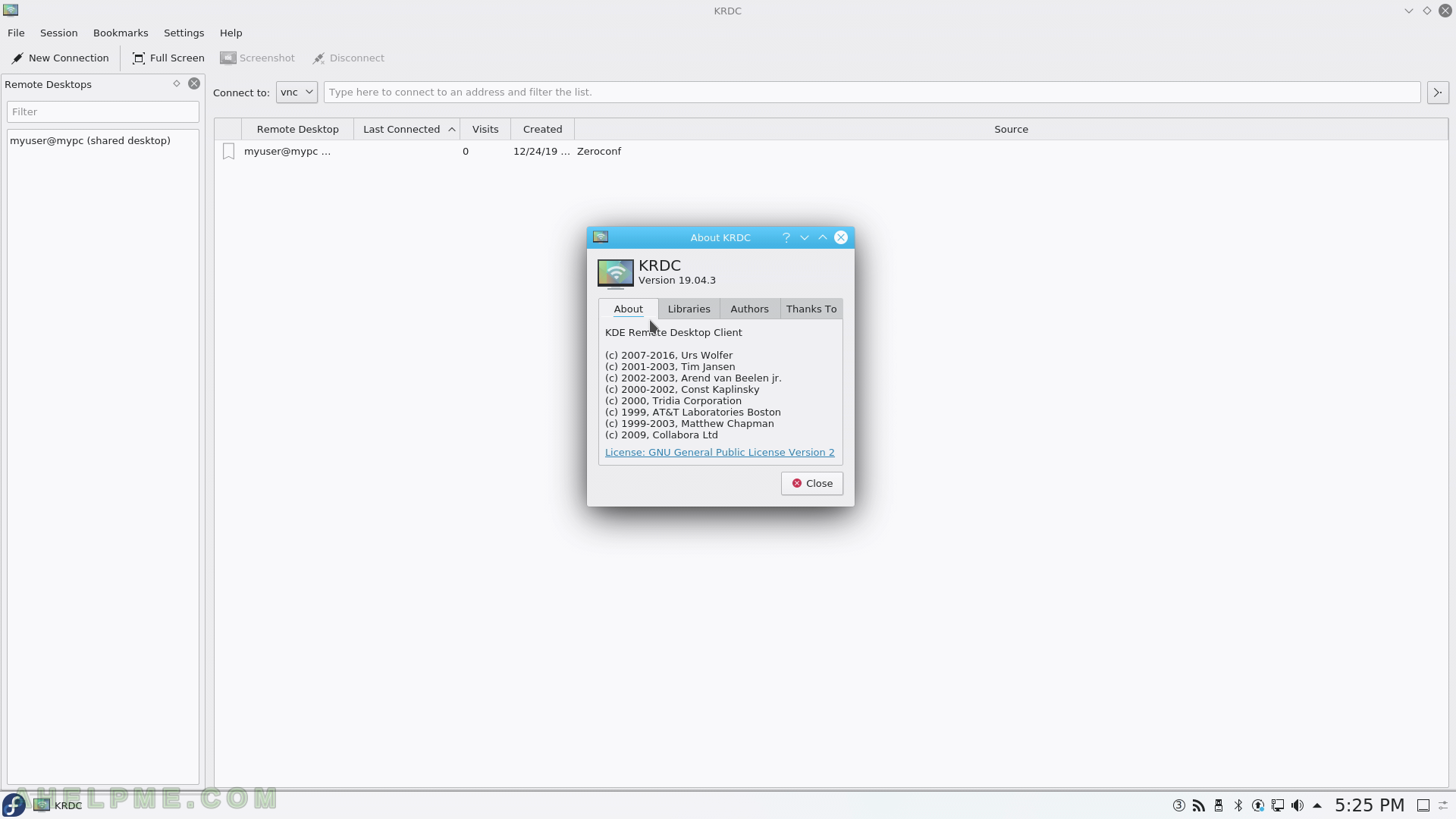Open the Fedora application launcher
This screenshot has height=819, width=1456.
coord(14,805)
